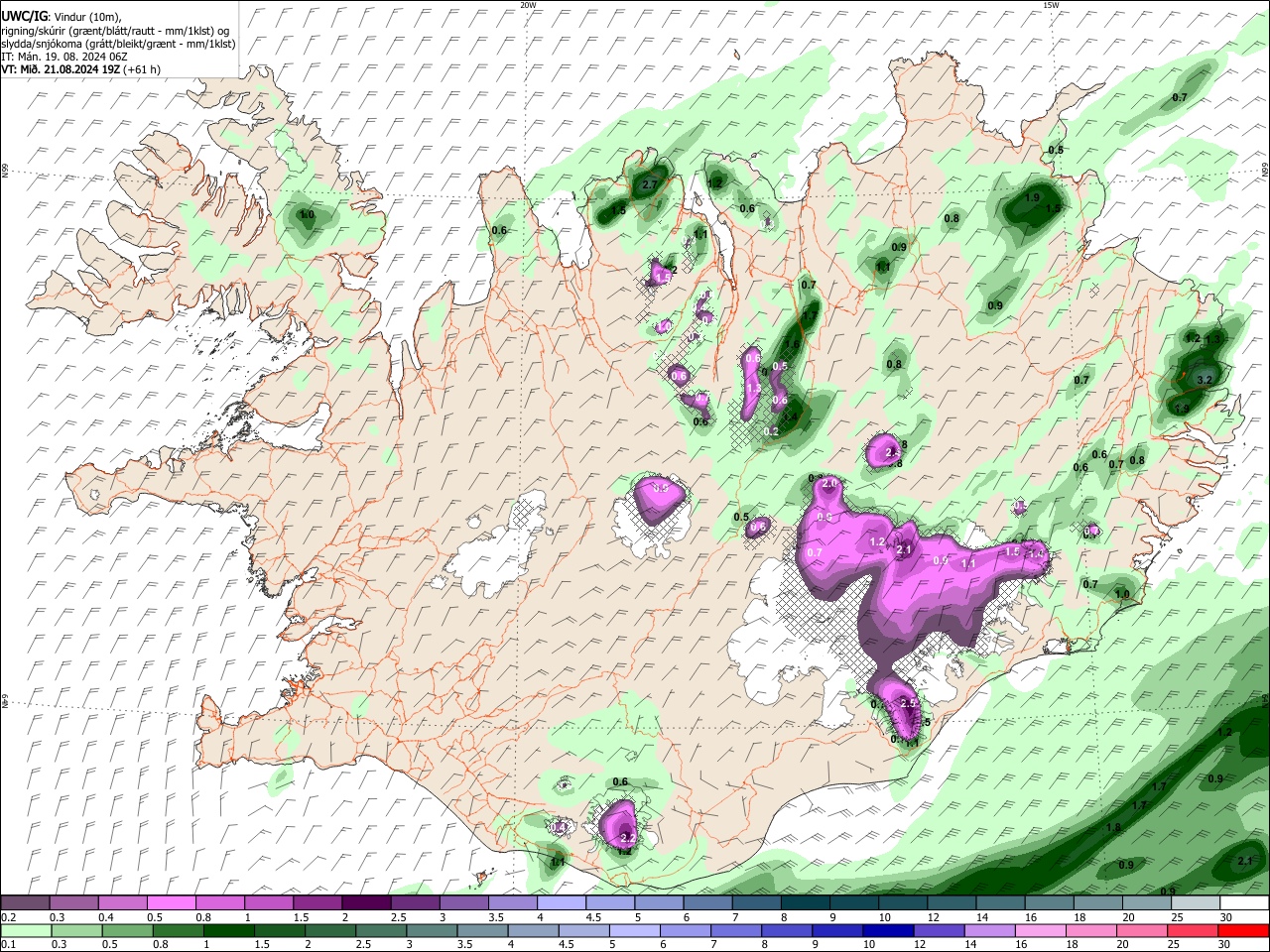Click the '0.1' label of the rain scale
This screenshot has width=1270, height=952.
point(8,945)
